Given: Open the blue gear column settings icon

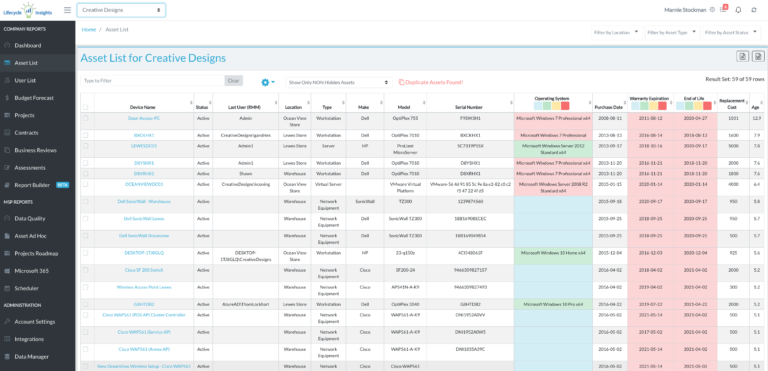Looking at the screenshot, I should 267,82.
